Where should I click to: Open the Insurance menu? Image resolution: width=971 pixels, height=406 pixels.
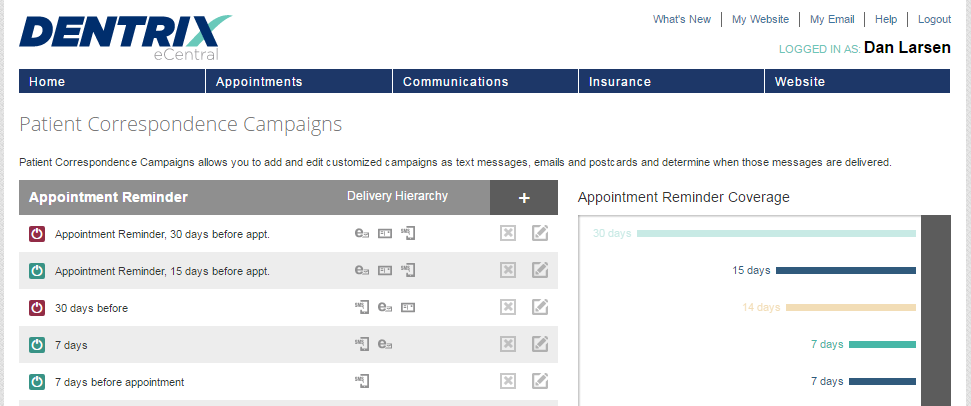point(672,81)
